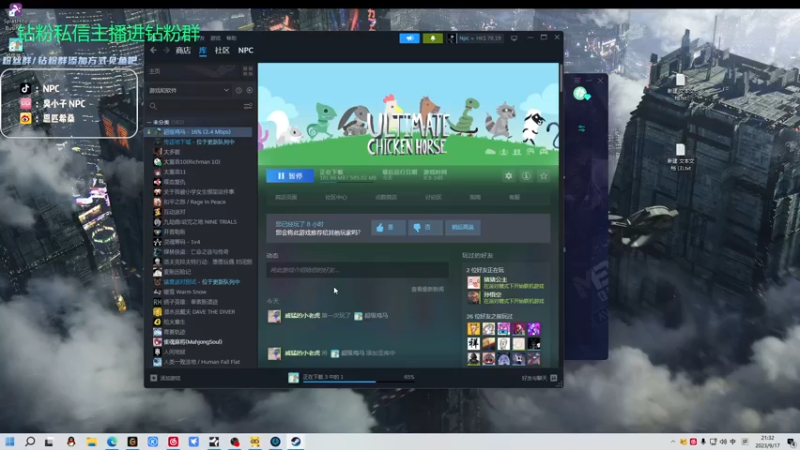Click thumbs-down 否 not recommend button

pos(425,228)
